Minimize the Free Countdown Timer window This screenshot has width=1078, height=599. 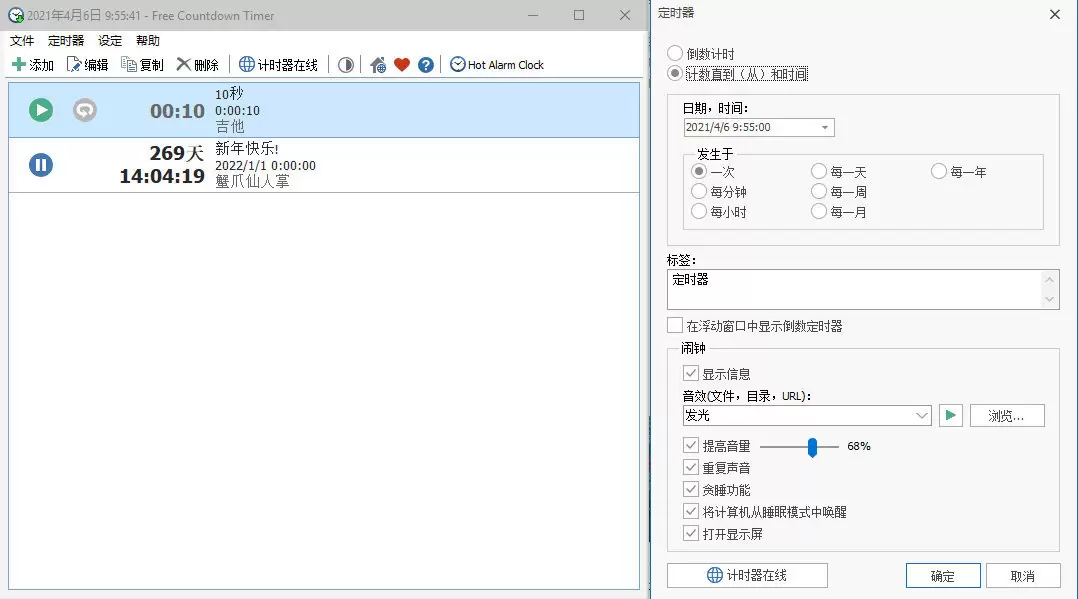534,15
